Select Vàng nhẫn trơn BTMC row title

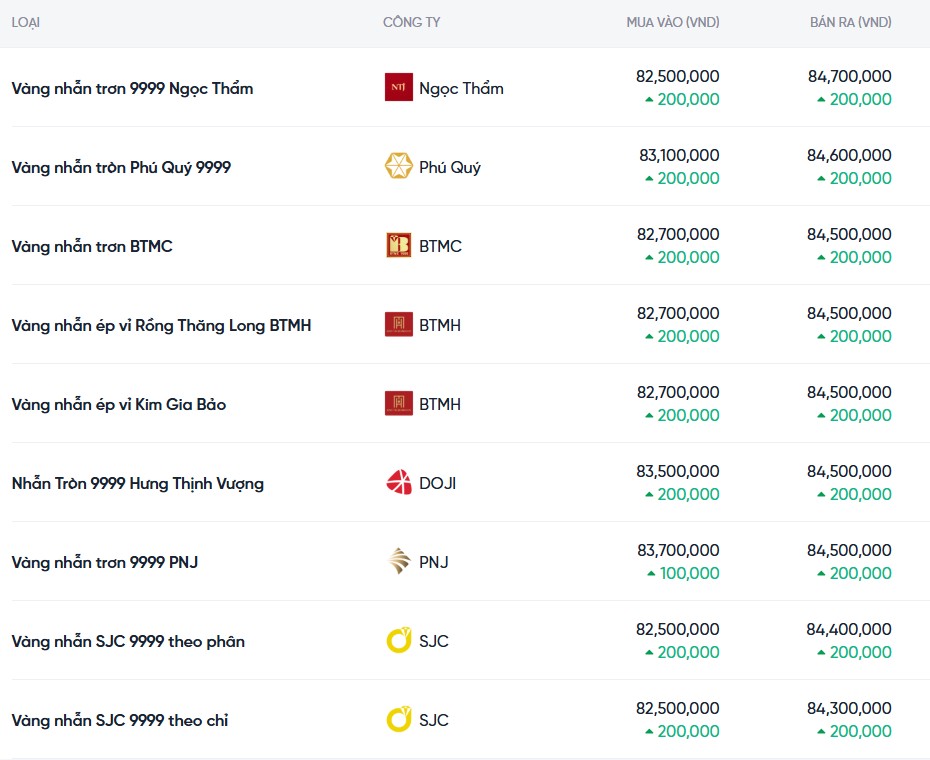point(92,246)
